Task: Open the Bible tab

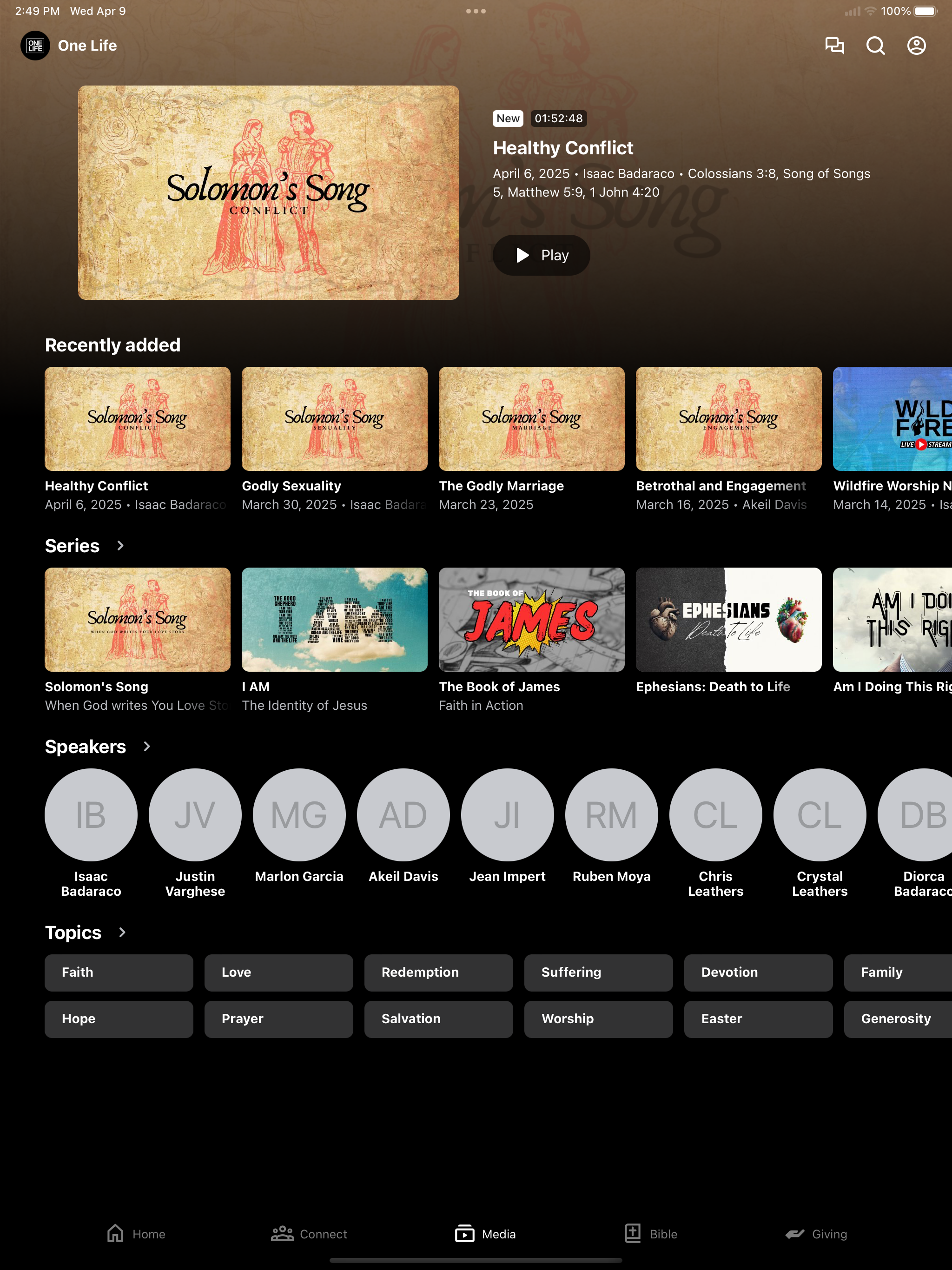Action: pos(651,1233)
